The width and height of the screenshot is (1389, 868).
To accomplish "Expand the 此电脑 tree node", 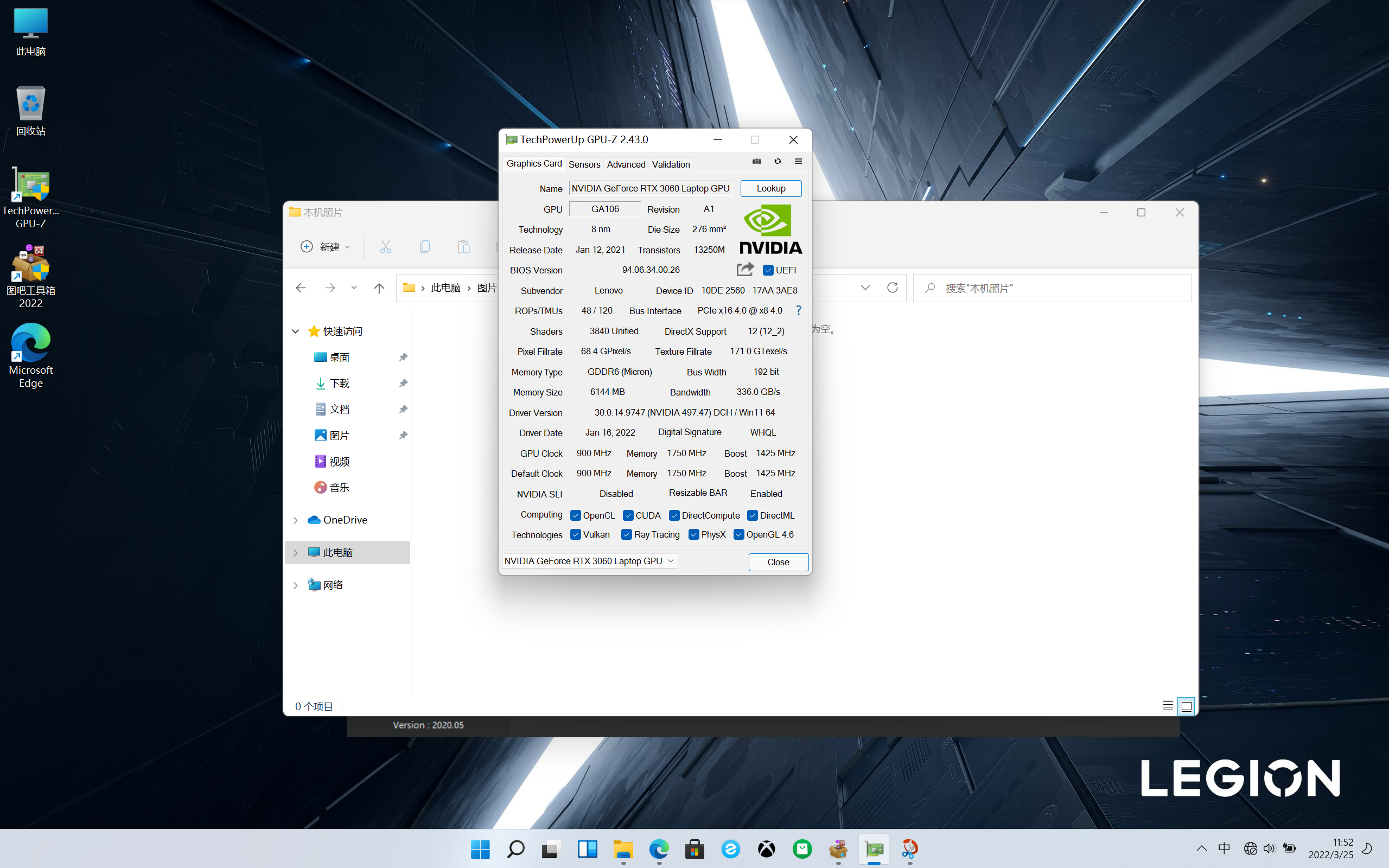I will tap(296, 553).
